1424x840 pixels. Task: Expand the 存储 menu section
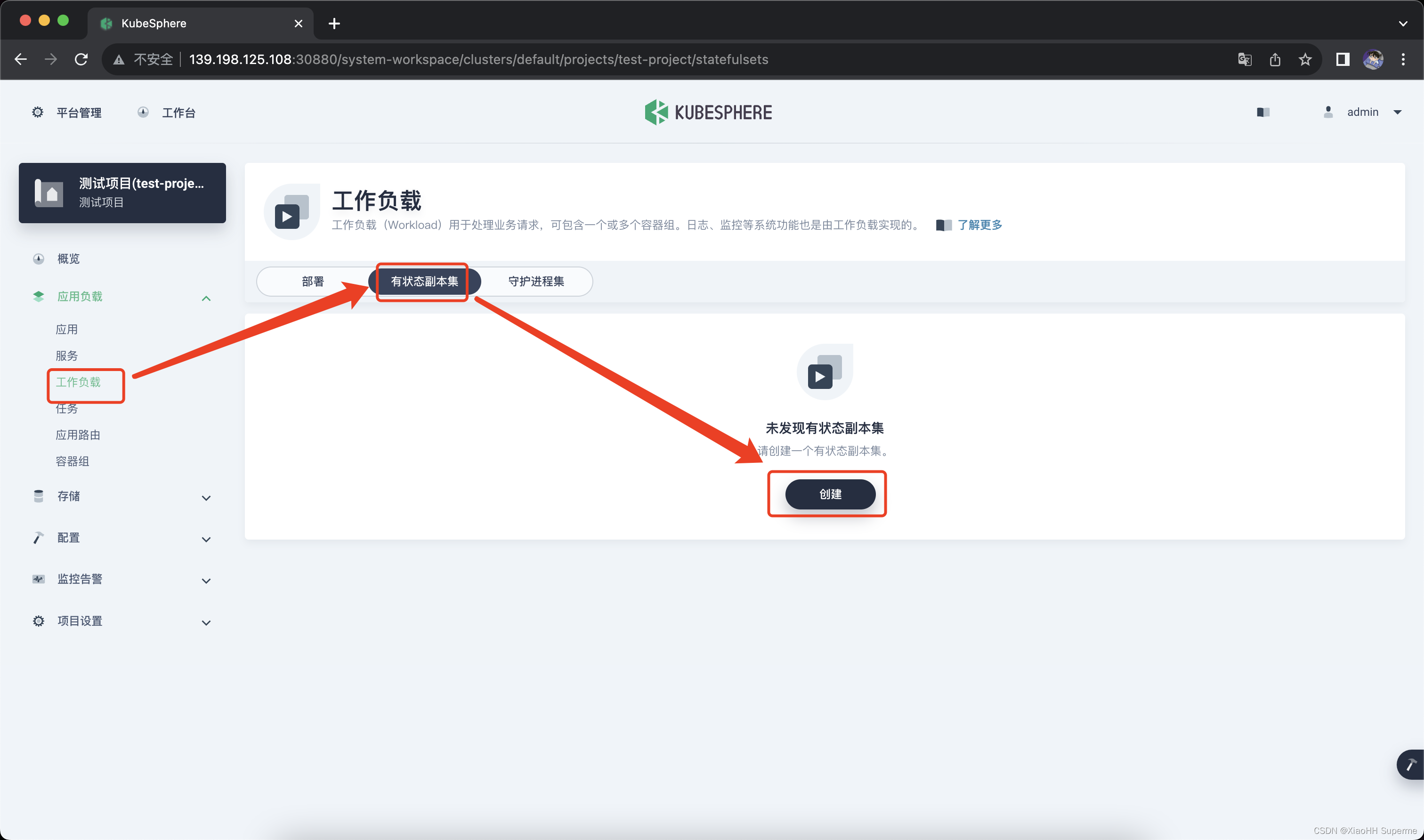206,498
